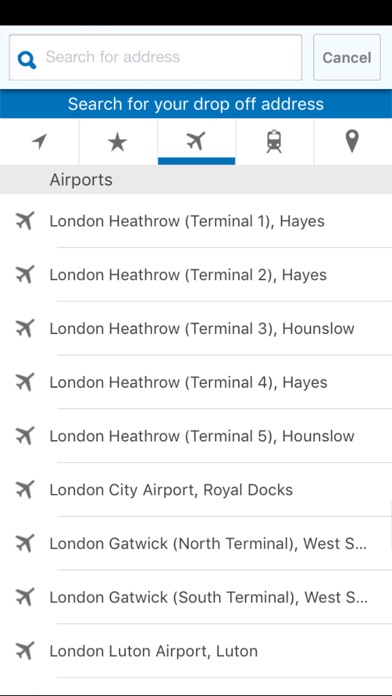Open the current location tab
Image resolution: width=392 pixels, height=696 pixels.
click(40, 142)
